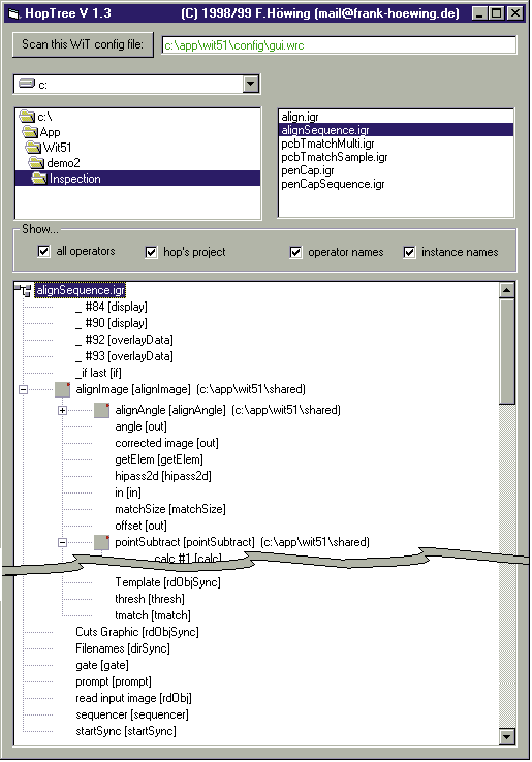Select penCap.igr in the file list
The image size is (532, 762).
coord(308,171)
